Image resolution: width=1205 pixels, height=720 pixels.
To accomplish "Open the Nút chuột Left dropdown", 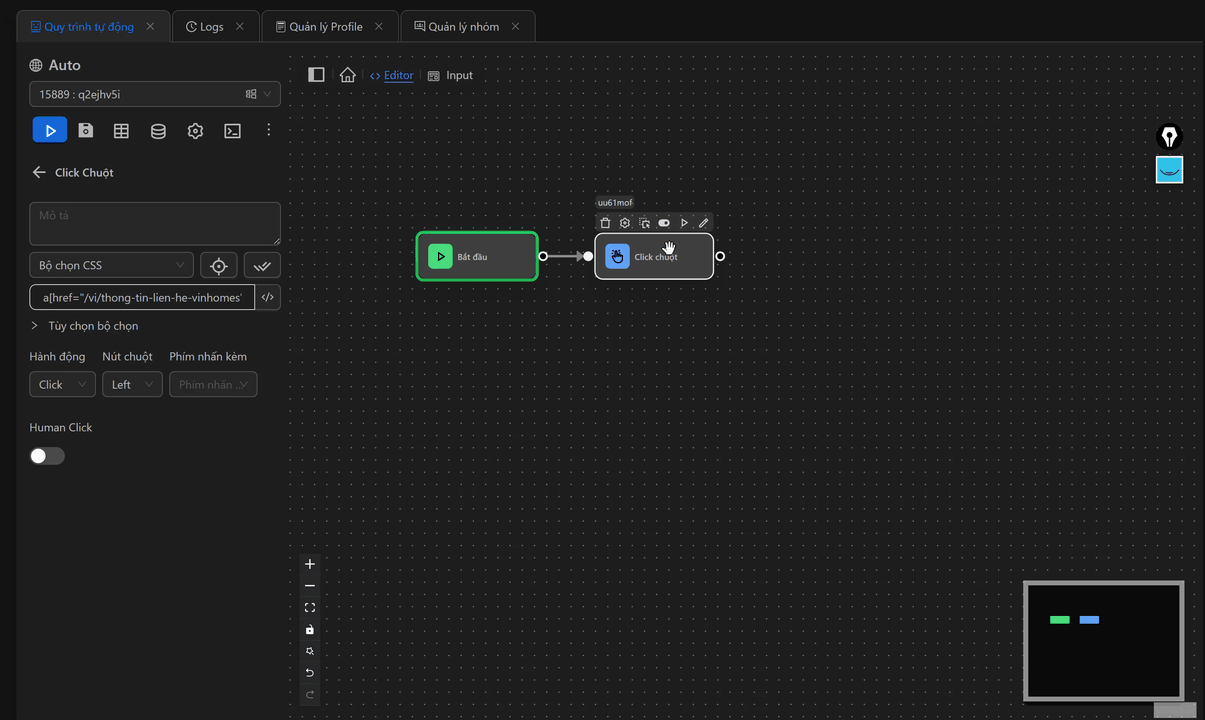I will click(132, 384).
